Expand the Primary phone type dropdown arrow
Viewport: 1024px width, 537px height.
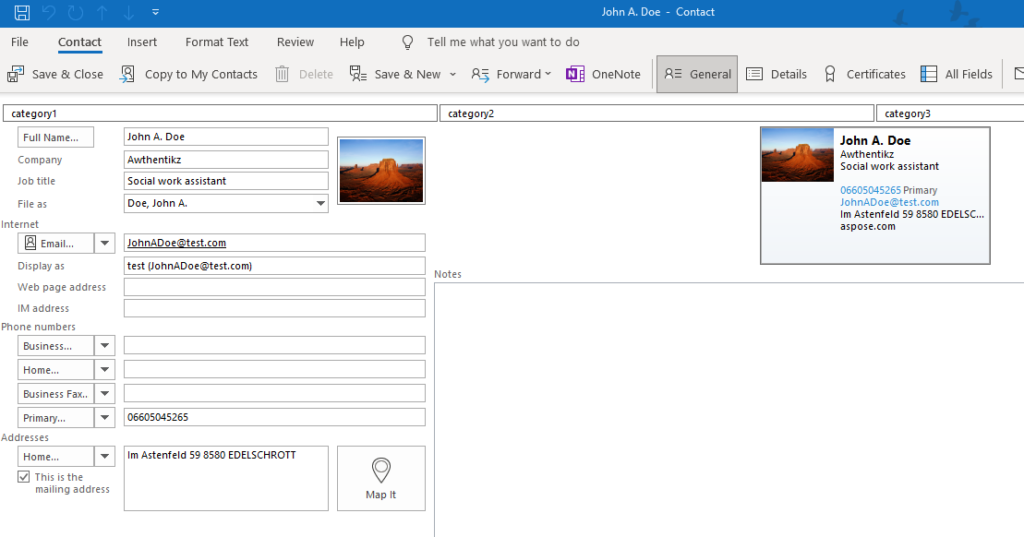pyautogui.click(x=105, y=418)
